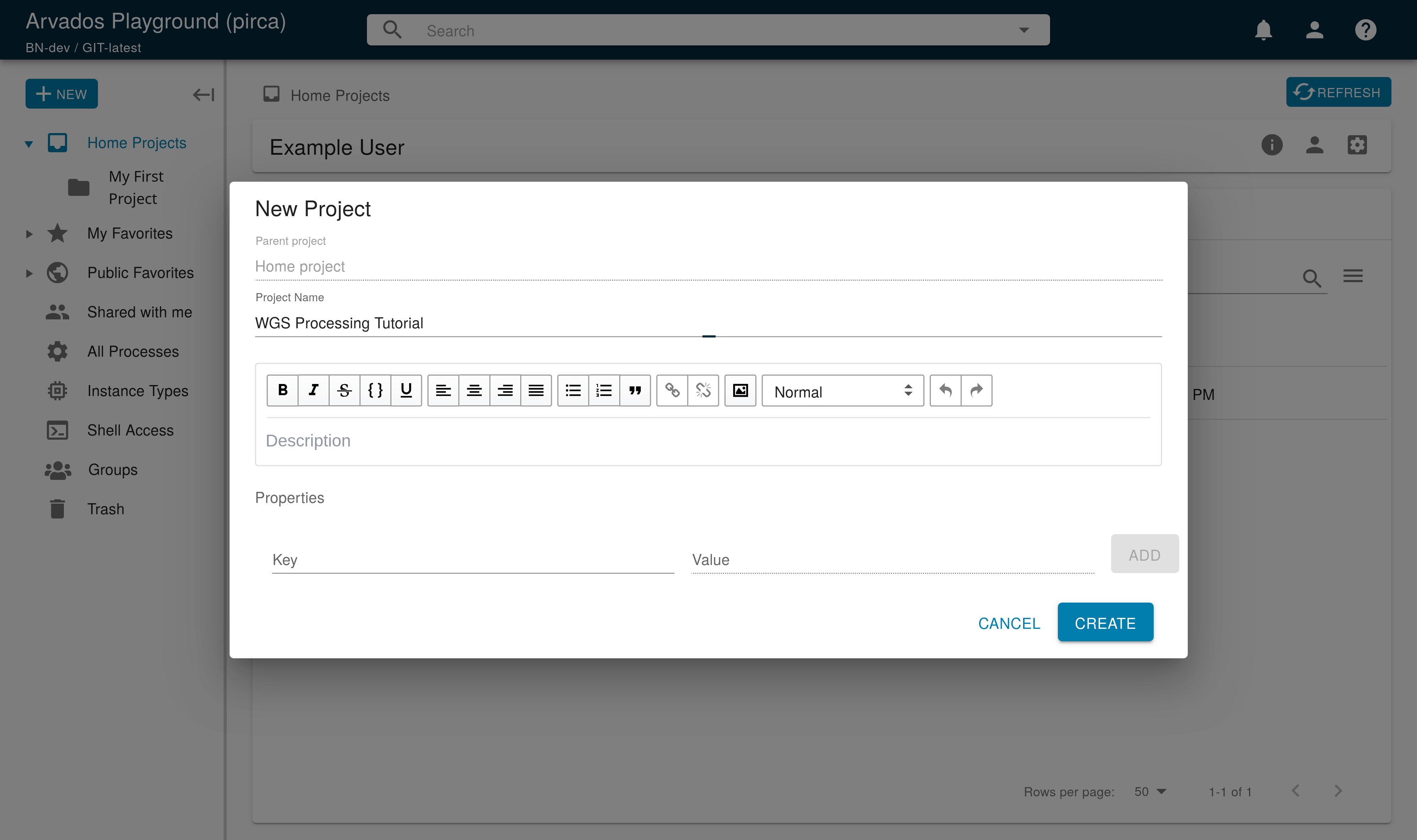The image size is (1417, 840).
Task: Insert a blockquote
Action: (x=635, y=390)
